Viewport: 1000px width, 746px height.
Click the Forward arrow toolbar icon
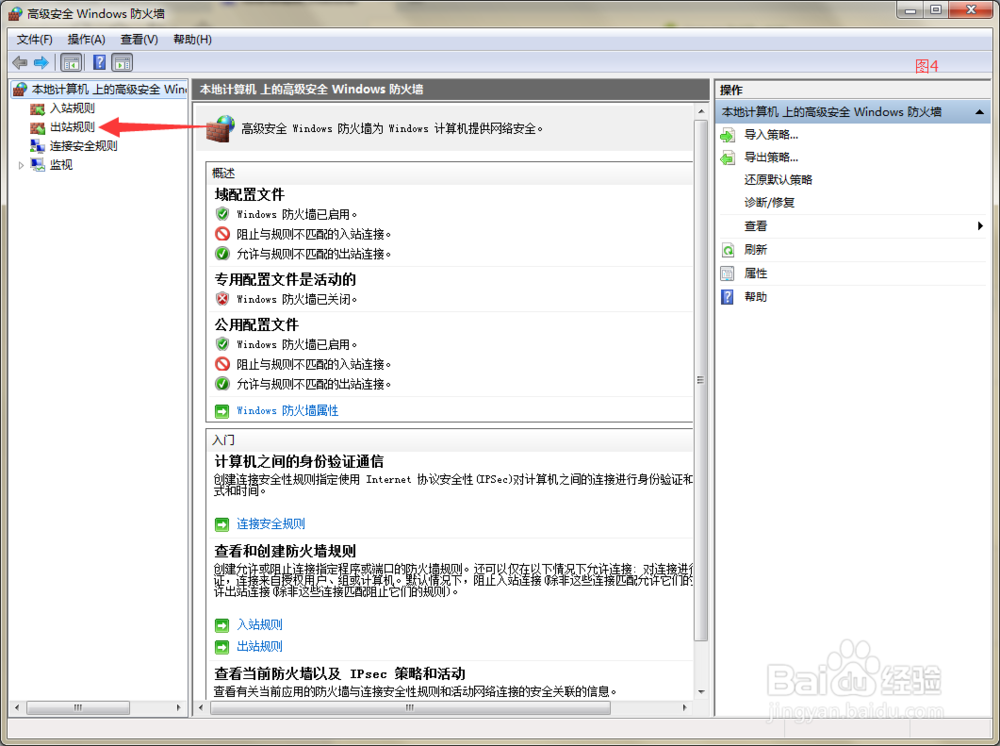pos(41,62)
